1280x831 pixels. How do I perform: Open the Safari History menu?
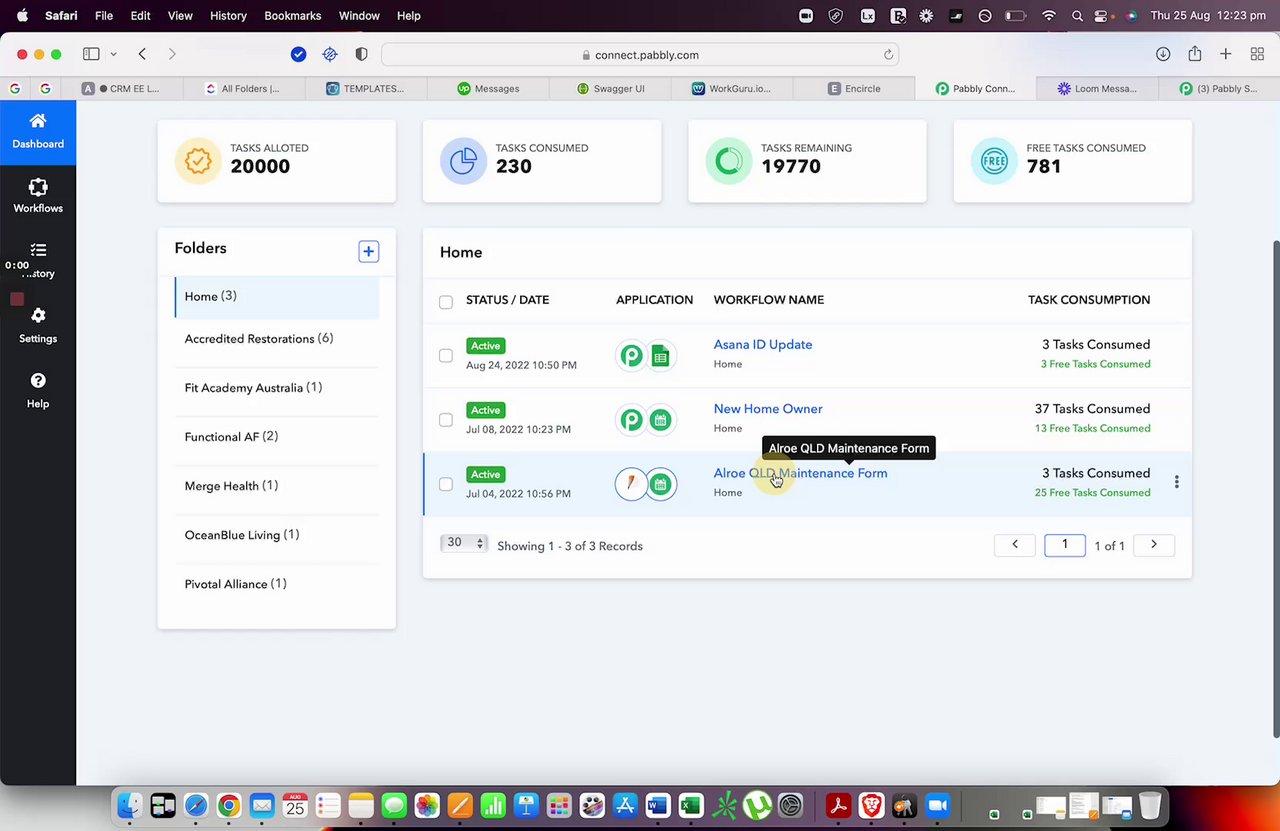pos(228,16)
